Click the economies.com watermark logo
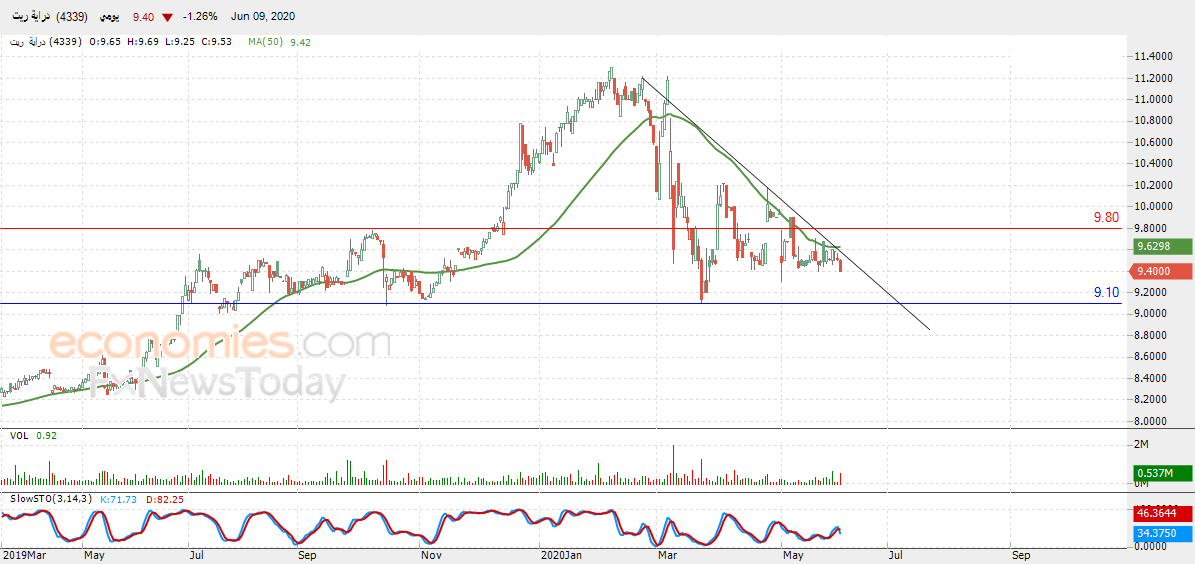Image resolution: width=1195 pixels, height=564 pixels. pyautogui.click(x=220, y=342)
